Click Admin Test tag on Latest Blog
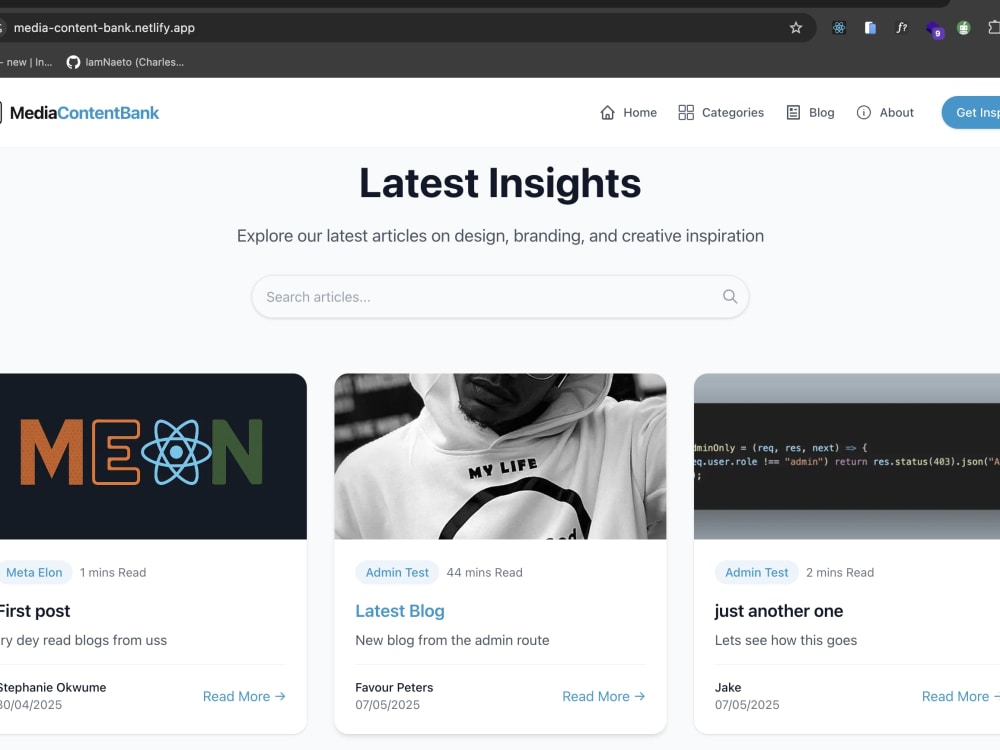This screenshot has width=1000, height=750. coord(397,572)
